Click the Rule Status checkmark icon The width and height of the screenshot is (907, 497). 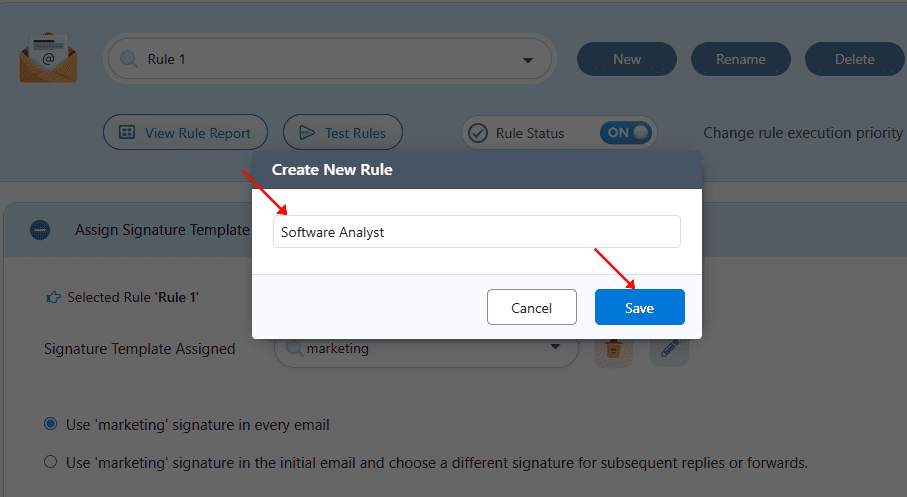pyautogui.click(x=478, y=133)
